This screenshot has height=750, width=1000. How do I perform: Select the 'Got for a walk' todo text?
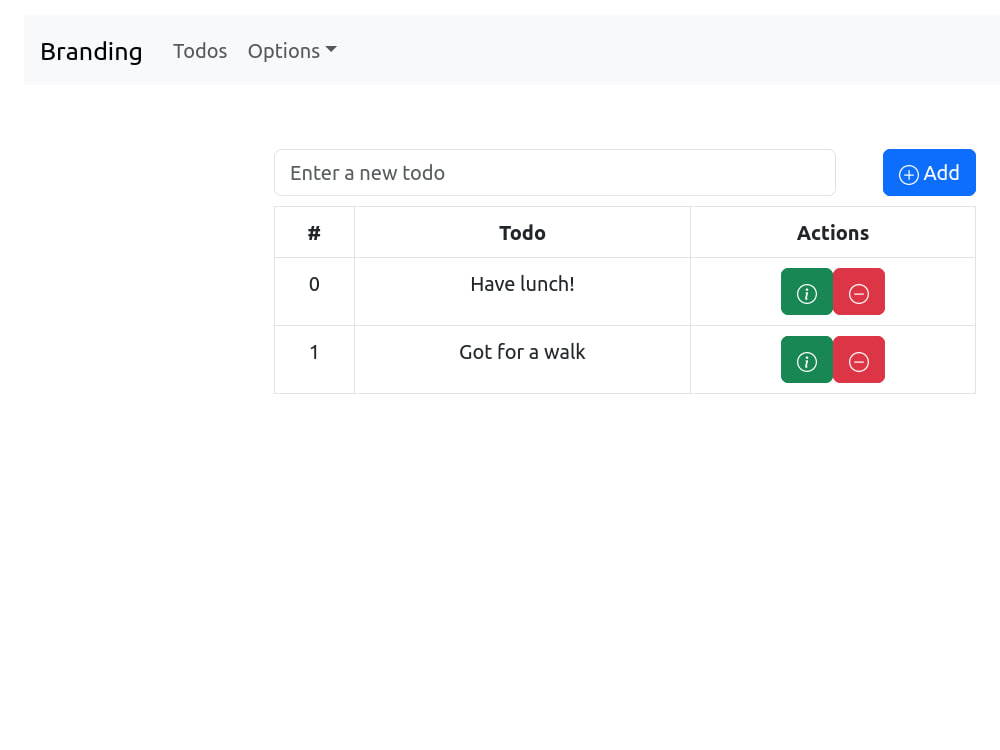[x=522, y=352]
